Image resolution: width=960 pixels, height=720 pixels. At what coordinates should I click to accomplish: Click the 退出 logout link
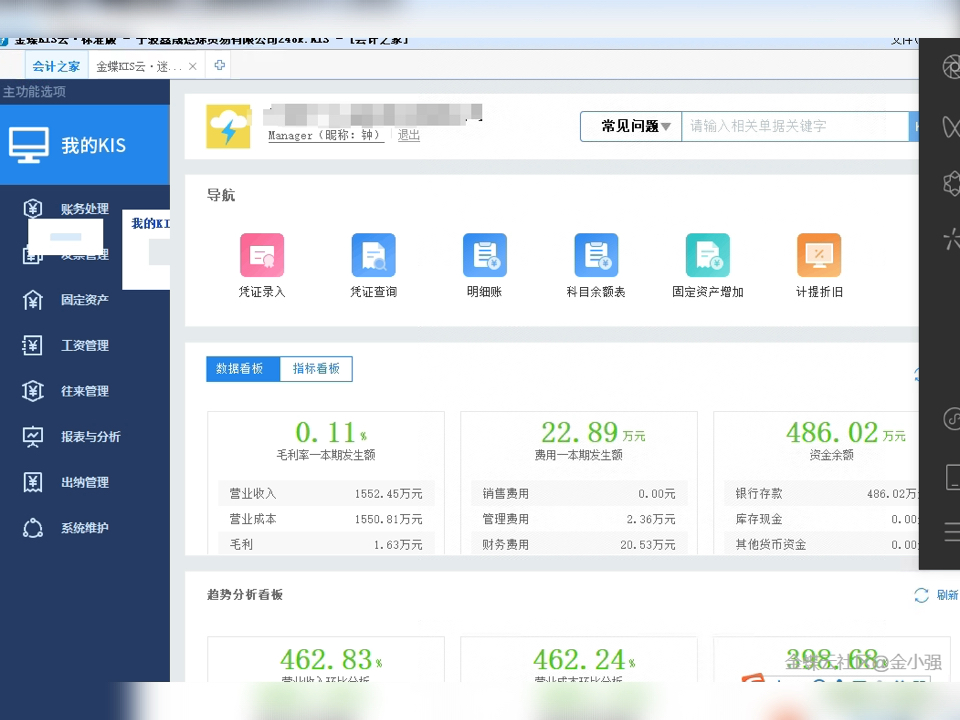[408, 135]
